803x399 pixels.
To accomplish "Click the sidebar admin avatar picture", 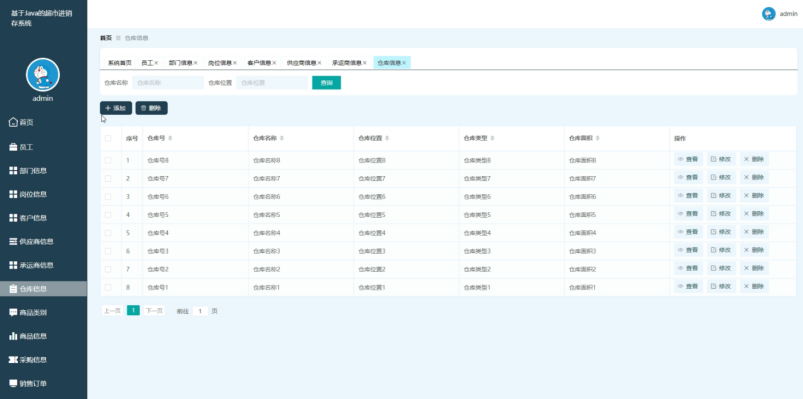I will 43,75.
